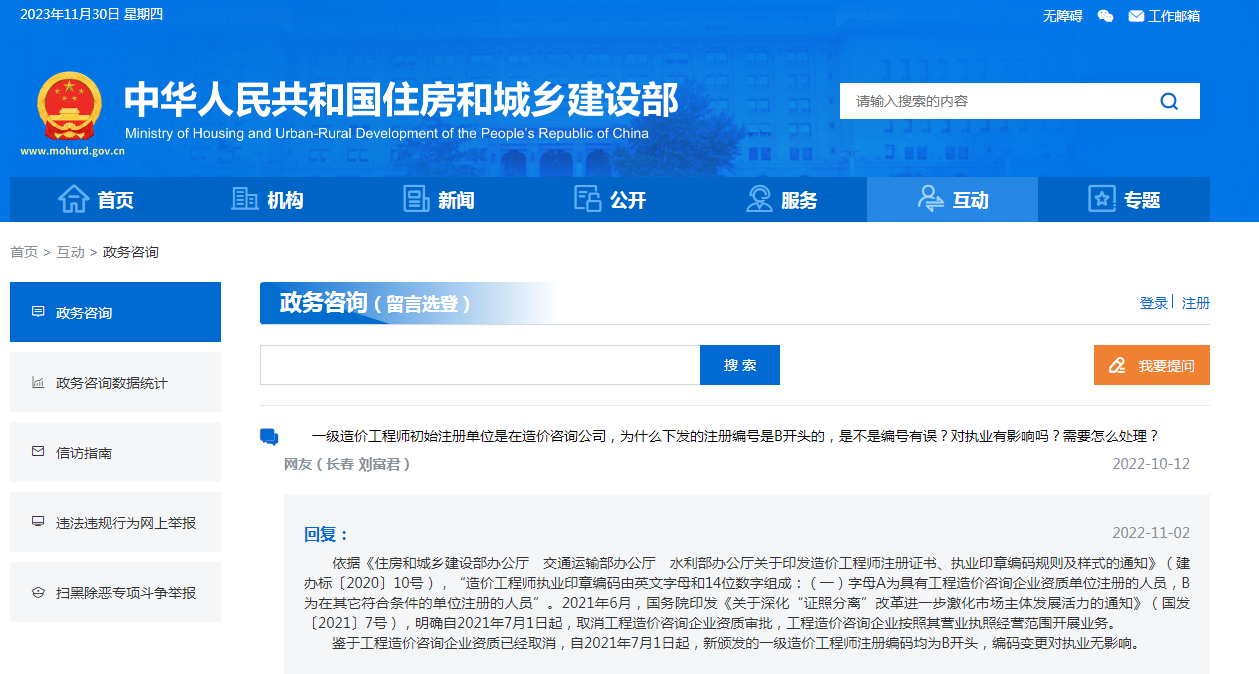Click the 政务咨询 (留言选登) section heading
1259x674 pixels.
pyautogui.click(x=375, y=303)
